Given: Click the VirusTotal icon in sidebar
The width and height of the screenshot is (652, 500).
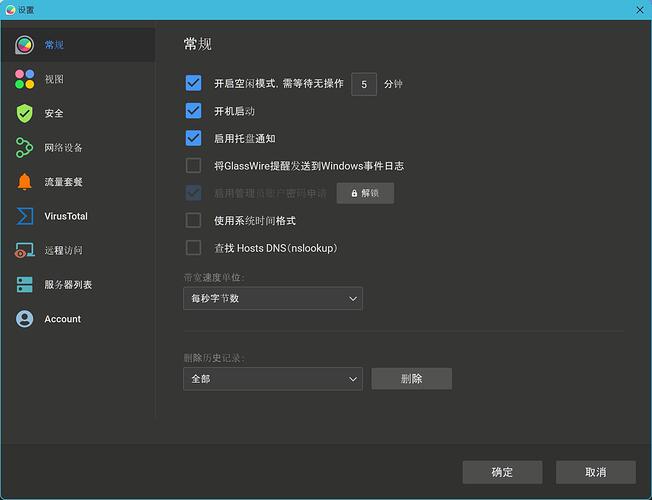Looking at the screenshot, I should pos(25,216).
